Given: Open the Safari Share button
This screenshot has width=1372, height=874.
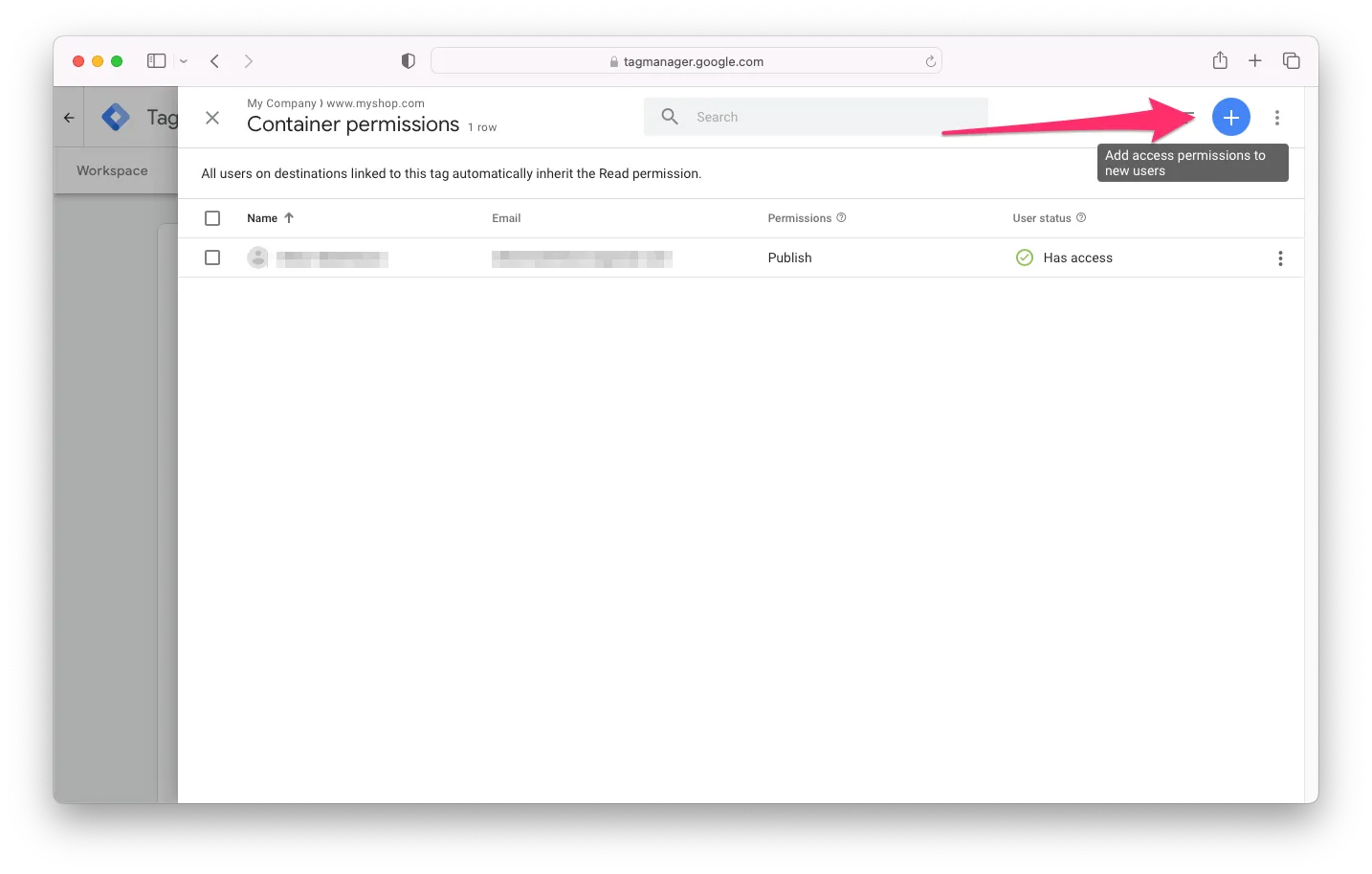Looking at the screenshot, I should pos(1220,61).
